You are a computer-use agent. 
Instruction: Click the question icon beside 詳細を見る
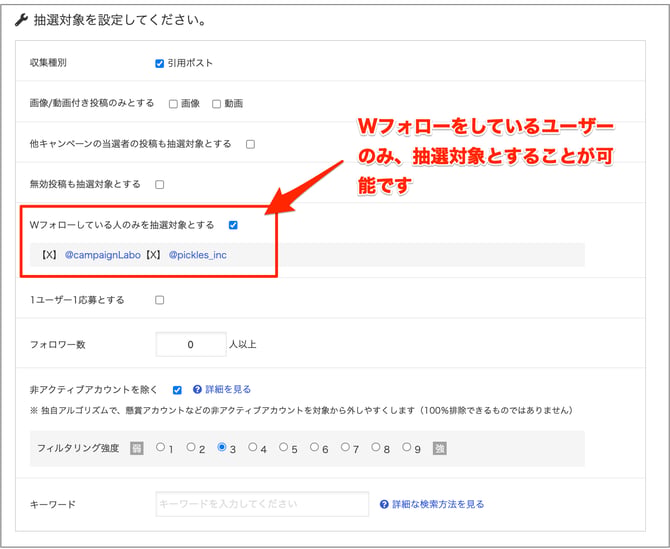pyautogui.click(x=197, y=389)
